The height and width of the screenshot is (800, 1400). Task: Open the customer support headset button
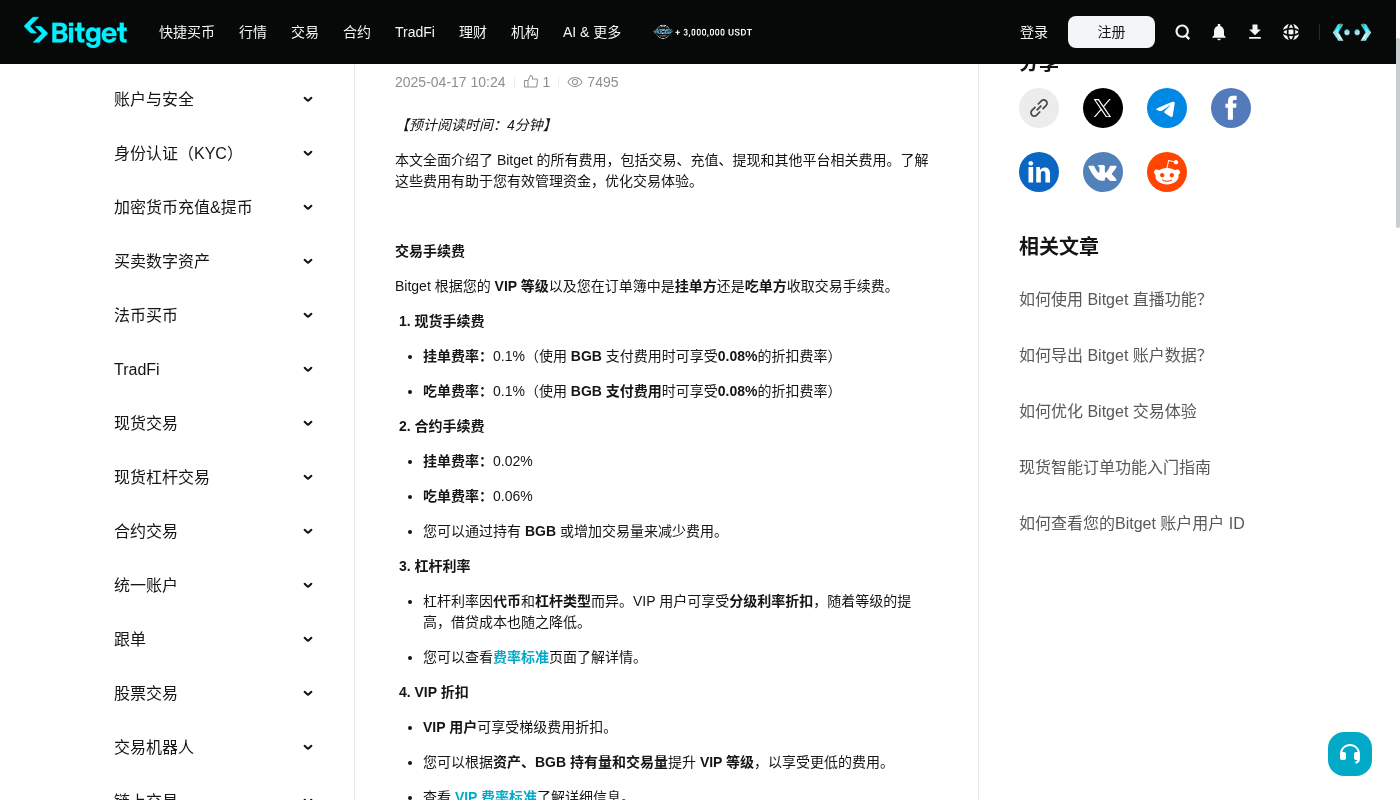coord(1350,754)
